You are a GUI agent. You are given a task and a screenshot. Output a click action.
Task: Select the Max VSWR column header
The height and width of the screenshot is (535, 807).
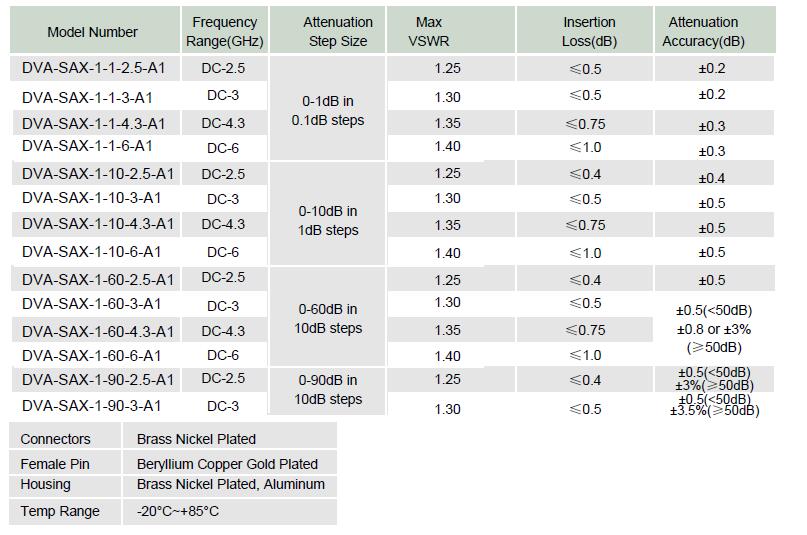[x=429, y=32]
